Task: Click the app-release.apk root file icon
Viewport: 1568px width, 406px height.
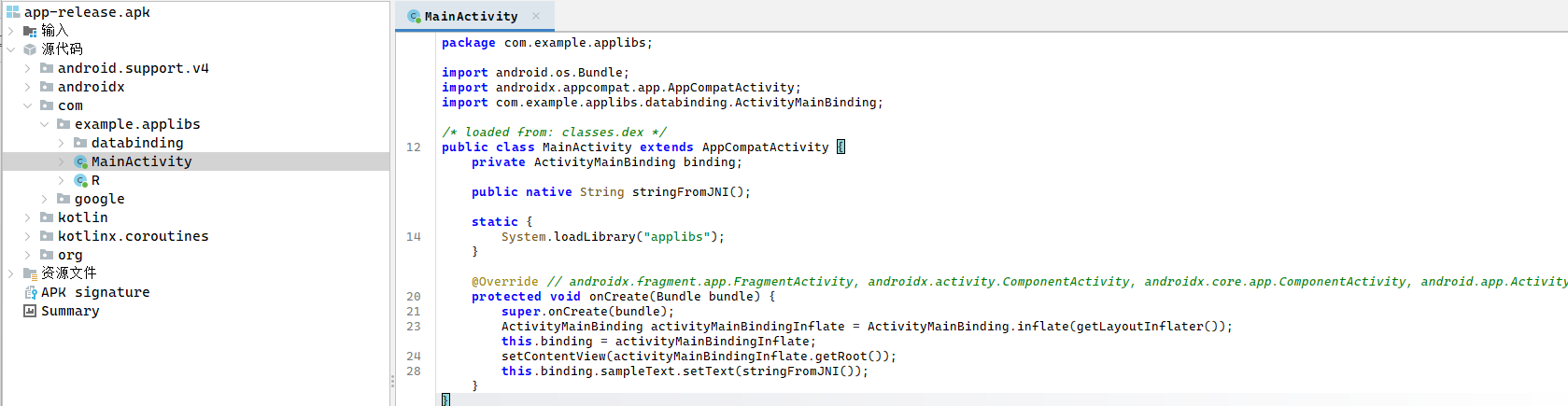Action: click(x=13, y=12)
